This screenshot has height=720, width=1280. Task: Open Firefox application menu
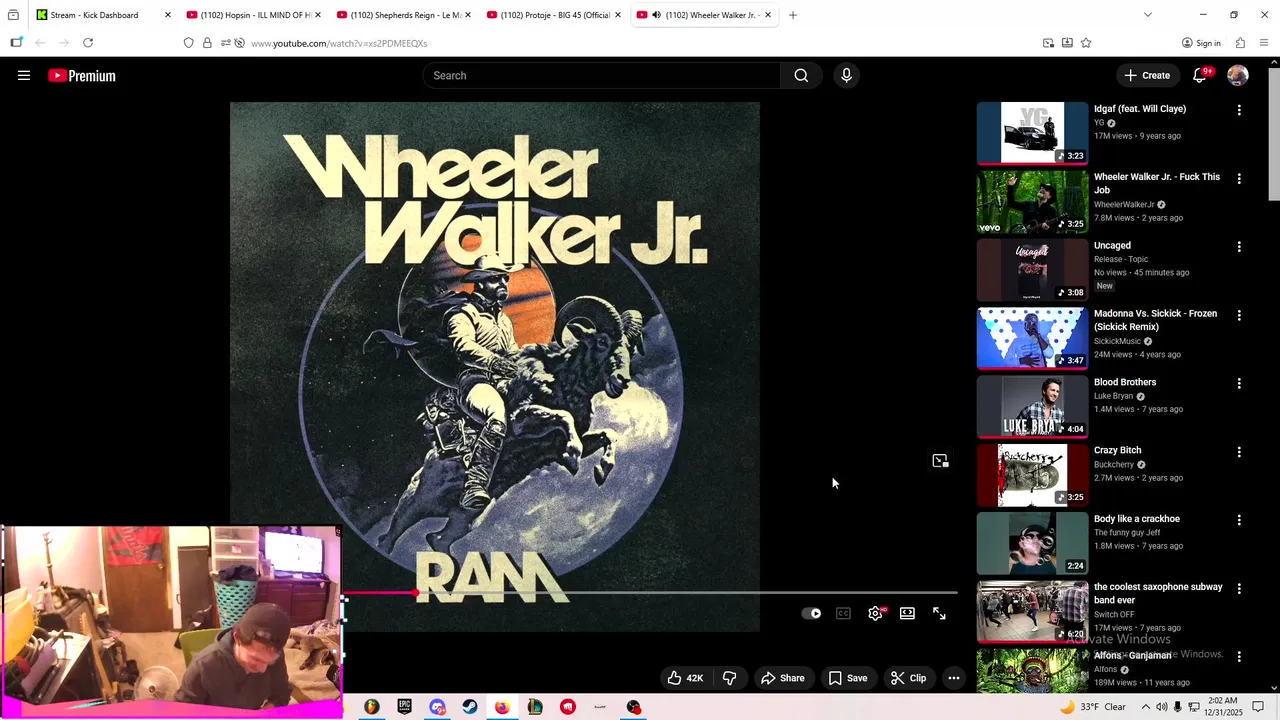click(1264, 43)
